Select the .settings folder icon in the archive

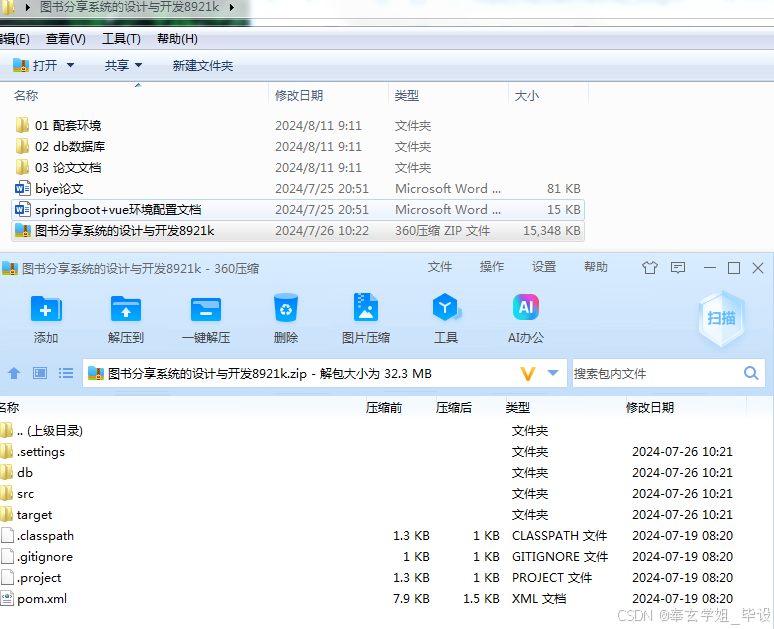pos(6,451)
